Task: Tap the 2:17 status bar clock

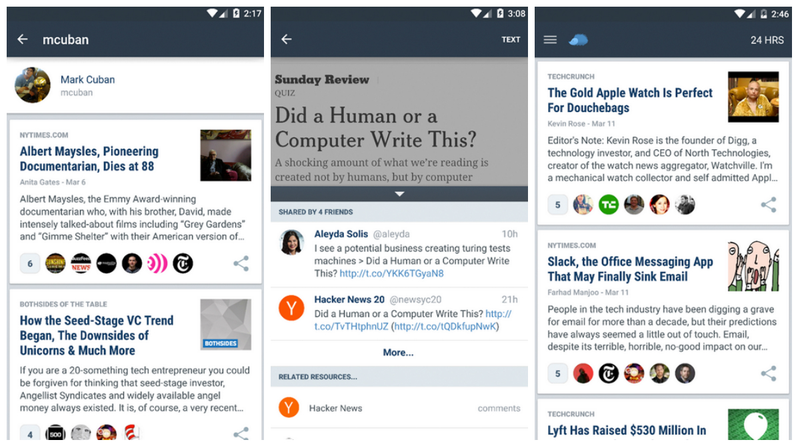Action: [253, 14]
